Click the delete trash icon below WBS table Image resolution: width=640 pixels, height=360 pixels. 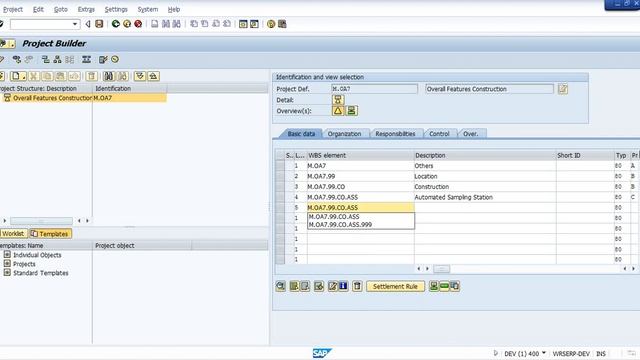coord(357,287)
